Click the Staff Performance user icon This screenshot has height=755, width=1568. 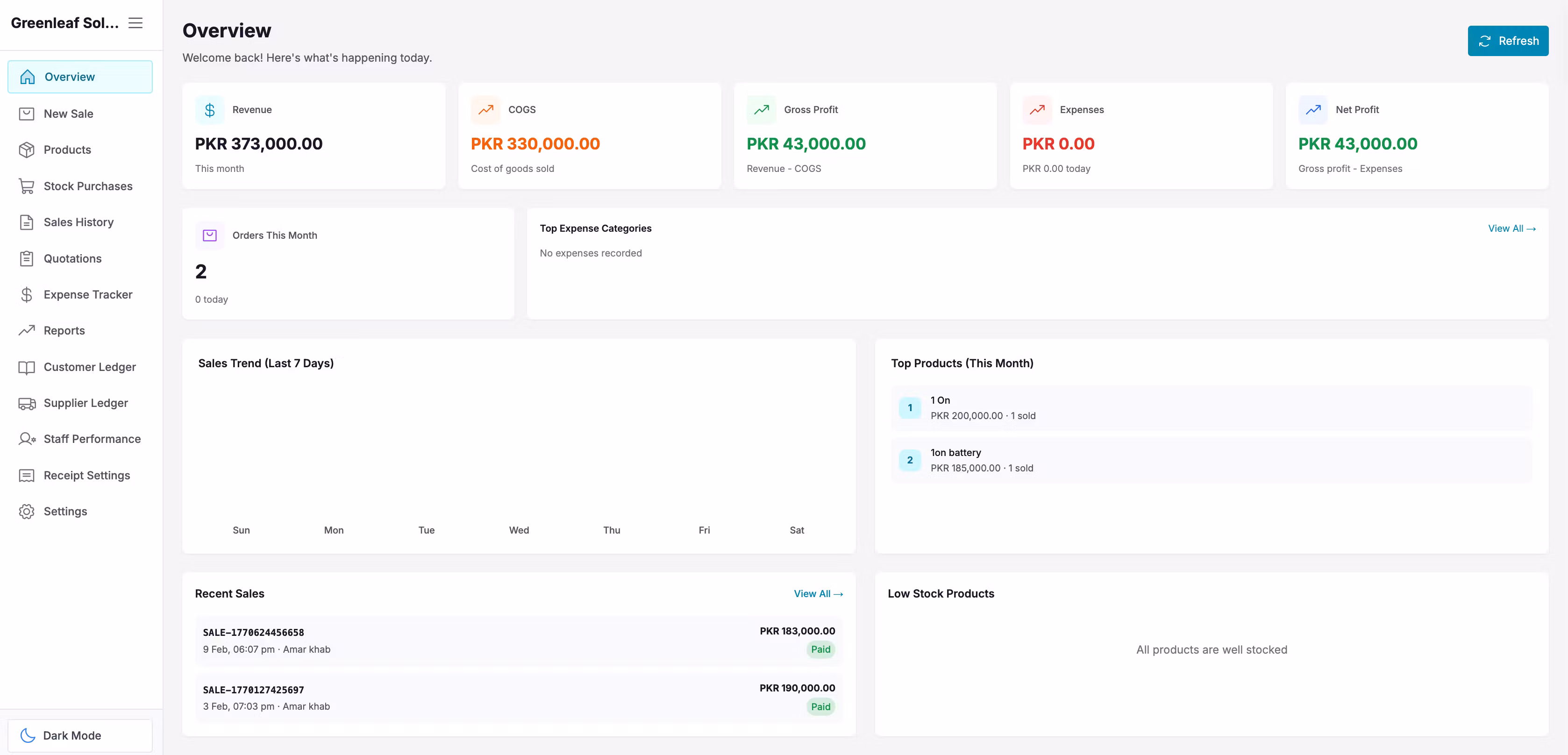[x=26, y=439]
